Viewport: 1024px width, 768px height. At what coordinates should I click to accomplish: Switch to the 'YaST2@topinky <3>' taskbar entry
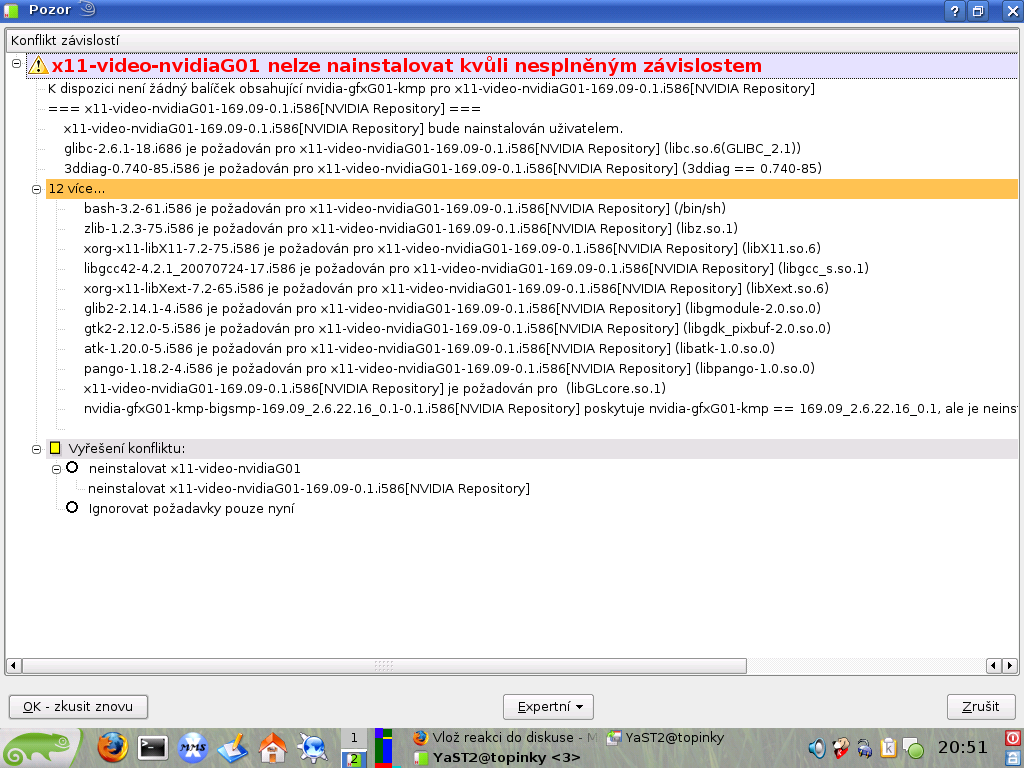tap(497, 758)
